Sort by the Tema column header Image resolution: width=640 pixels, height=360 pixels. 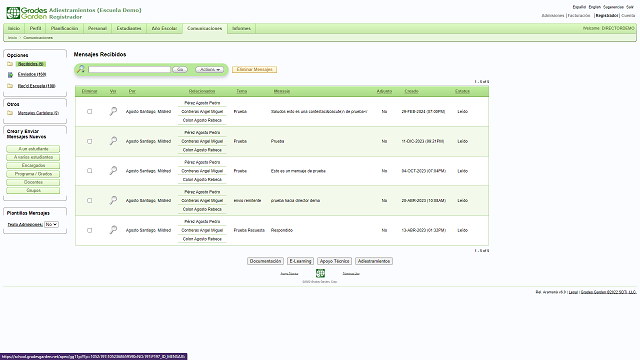coord(242,91)
